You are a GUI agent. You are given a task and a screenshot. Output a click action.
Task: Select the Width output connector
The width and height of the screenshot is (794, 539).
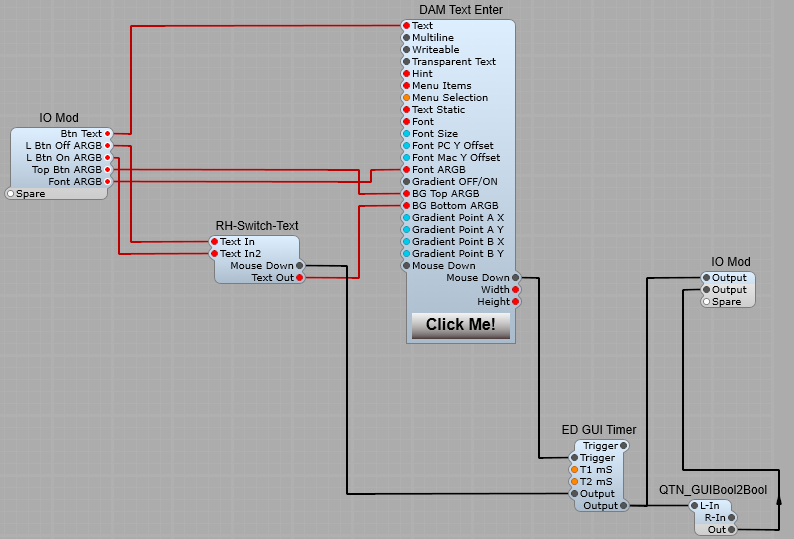pyautogui.click(x=515, y=290)
